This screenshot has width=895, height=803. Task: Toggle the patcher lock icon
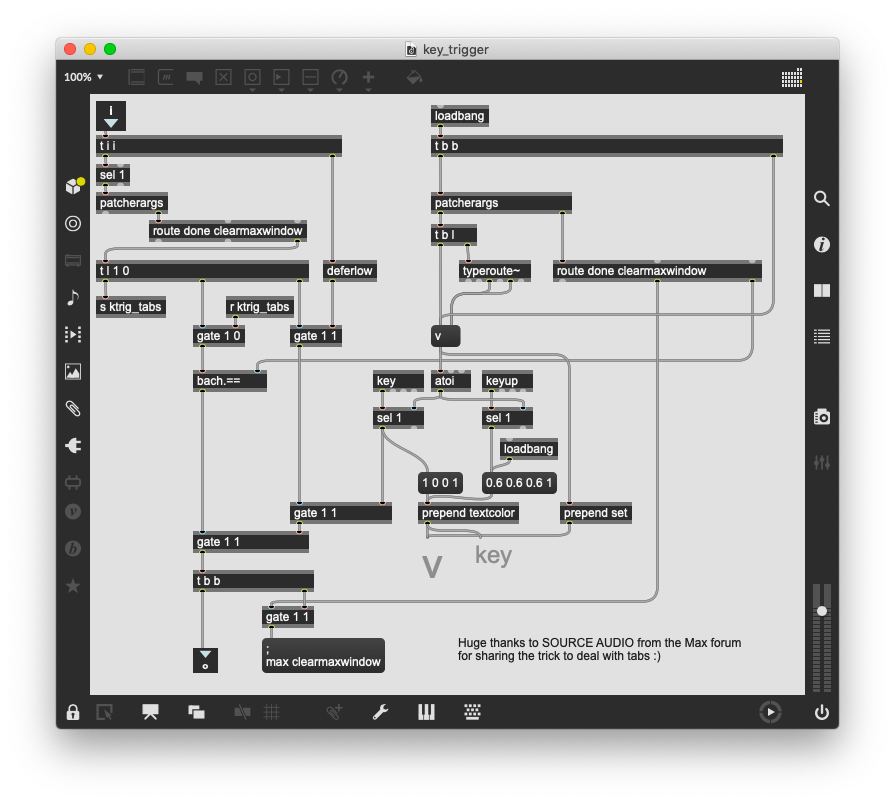(73, 712)
